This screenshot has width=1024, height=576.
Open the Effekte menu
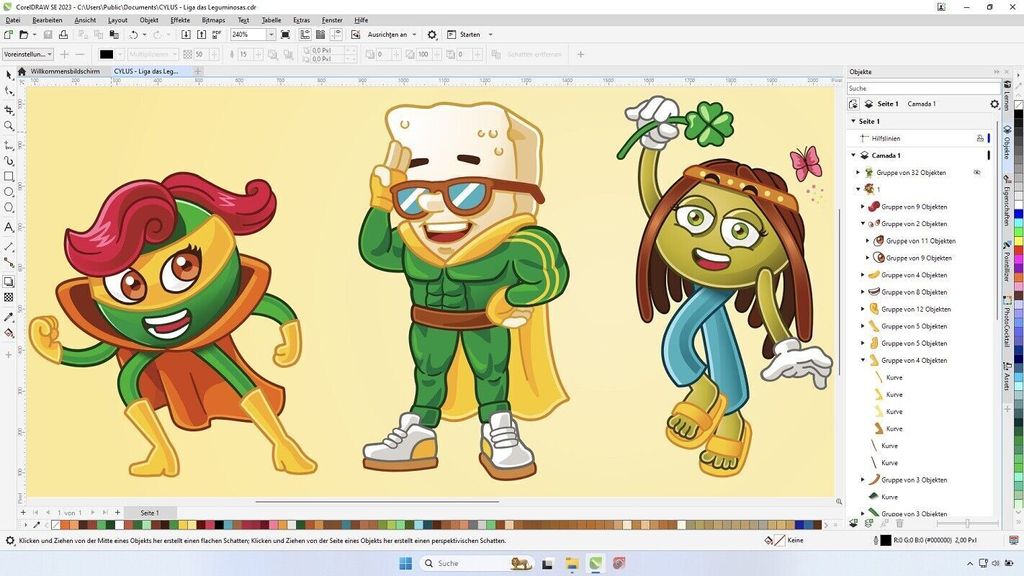tap(180, 20)
